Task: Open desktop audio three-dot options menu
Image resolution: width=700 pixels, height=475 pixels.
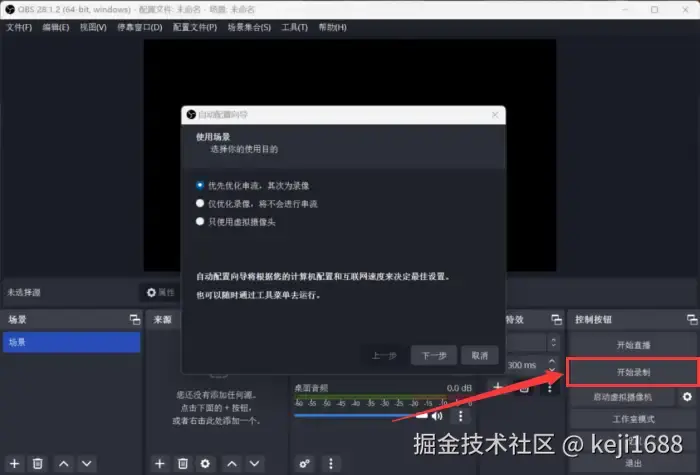Action: tap(461, 416)
